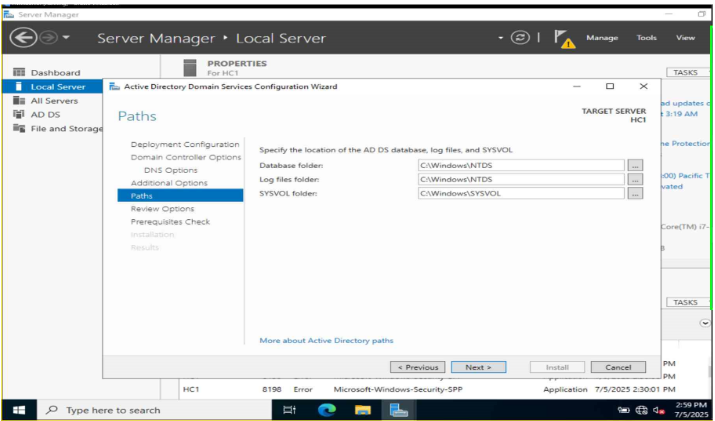Open the taskbar clock and date
Screen dimensions: 715x421
coord(693,410)
